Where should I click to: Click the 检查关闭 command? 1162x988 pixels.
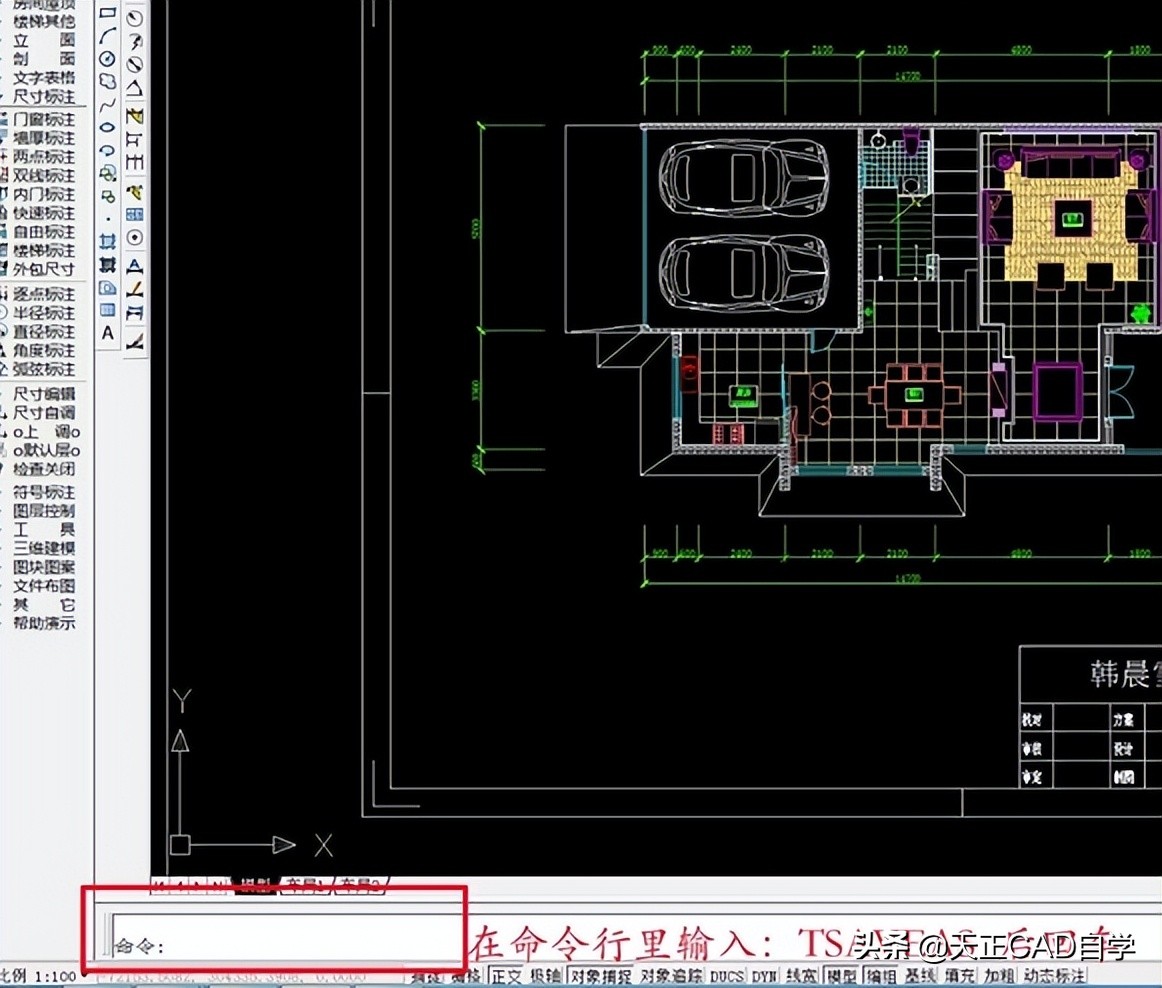point(42,469)
